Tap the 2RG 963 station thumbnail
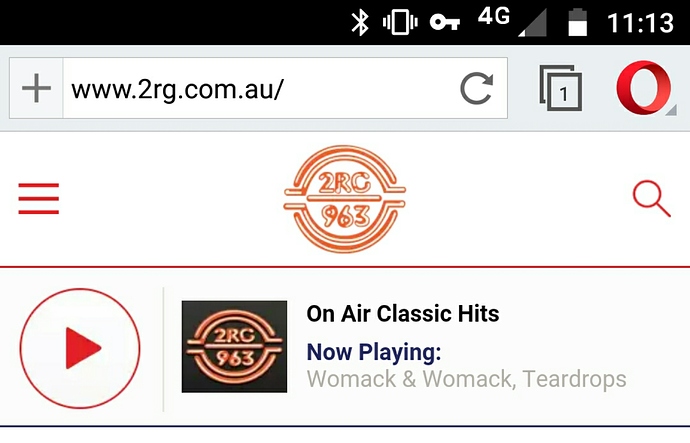 (234, 347)
